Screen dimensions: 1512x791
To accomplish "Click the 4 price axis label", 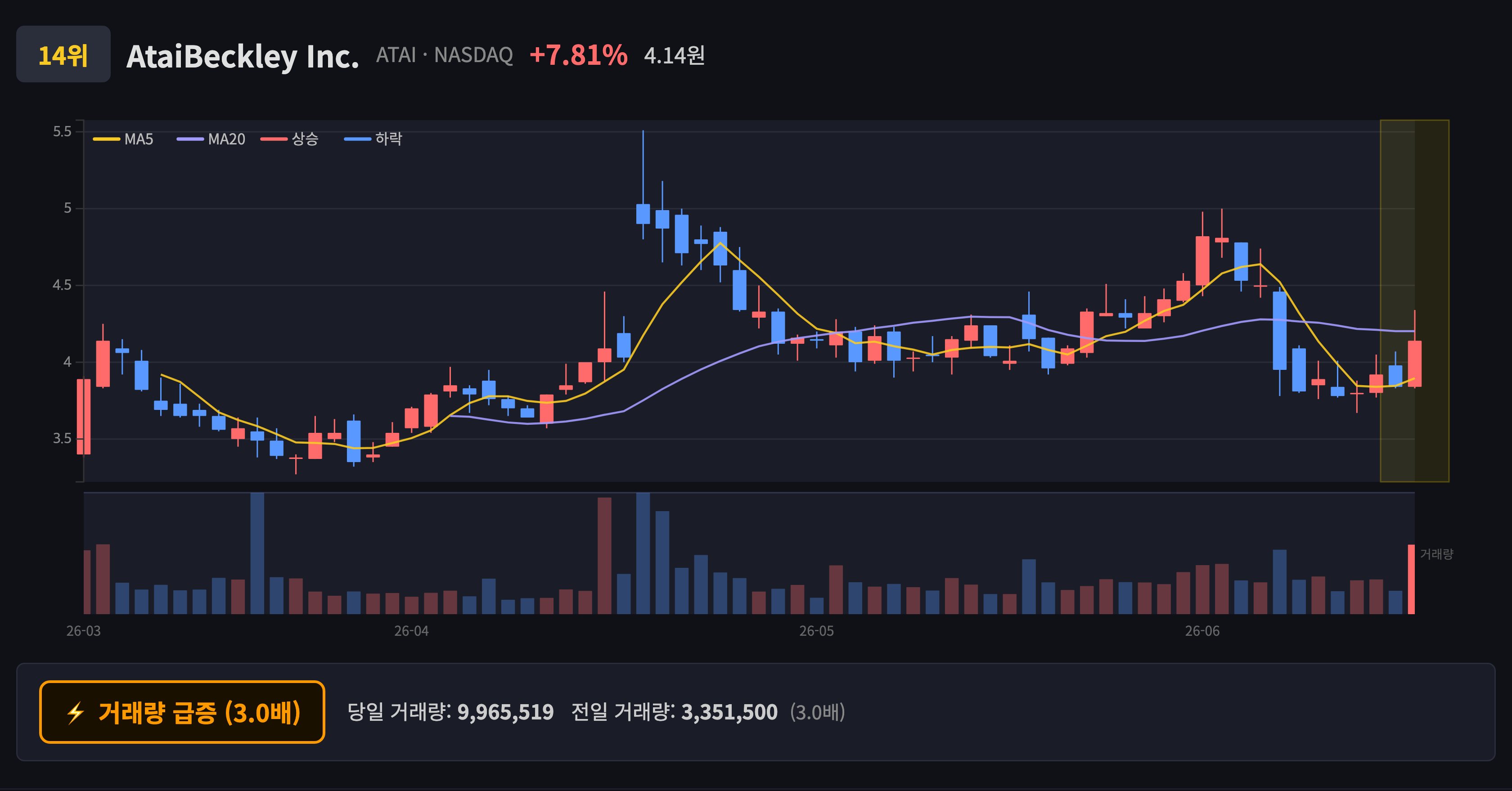I will pyautogui.click(x=67, y=362).
